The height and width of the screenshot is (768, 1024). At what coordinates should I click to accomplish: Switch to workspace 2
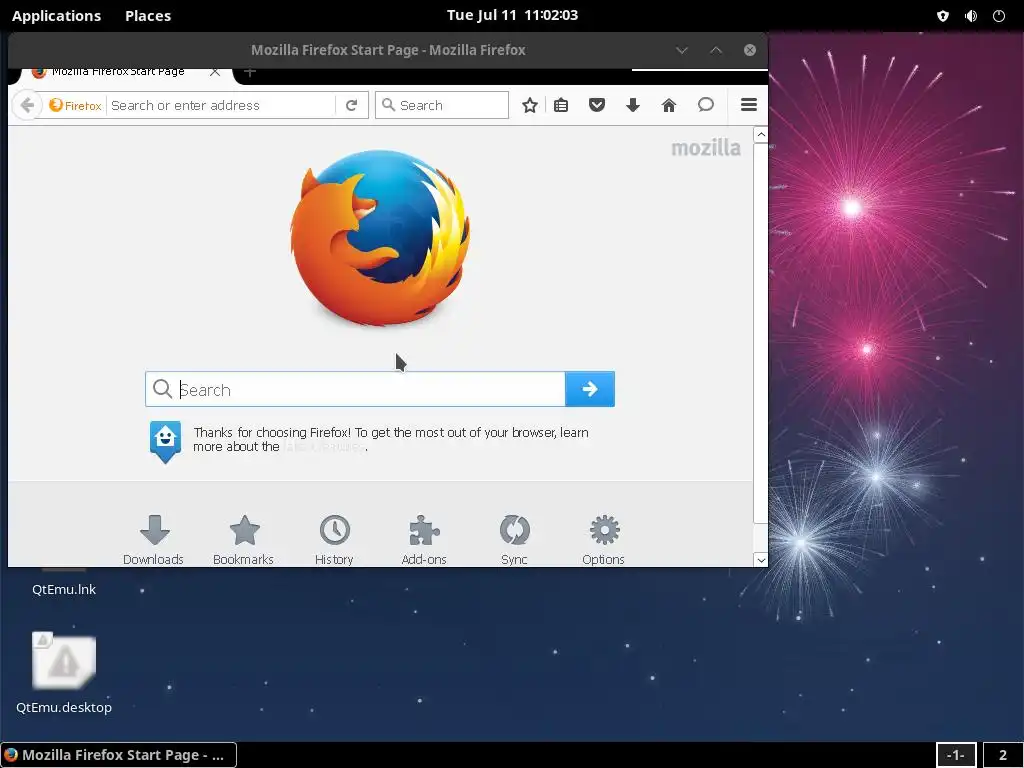[x=1002, y=755]
